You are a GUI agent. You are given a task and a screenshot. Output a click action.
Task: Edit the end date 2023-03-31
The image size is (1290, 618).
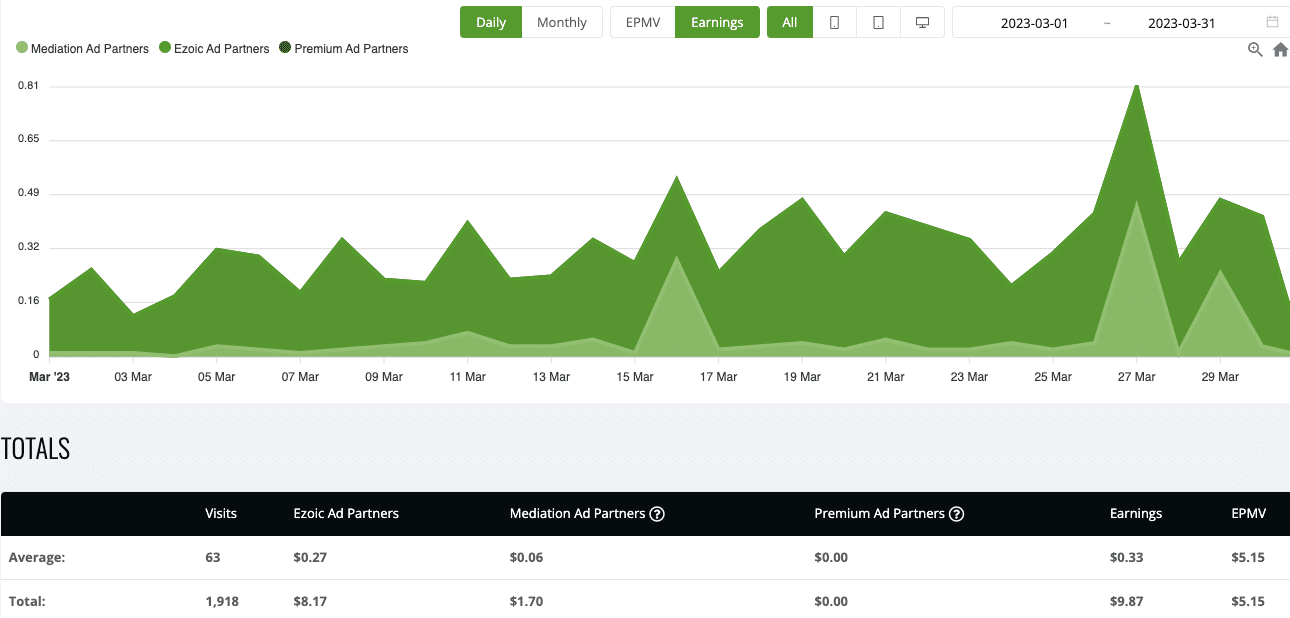click(x=1181, y=23)
